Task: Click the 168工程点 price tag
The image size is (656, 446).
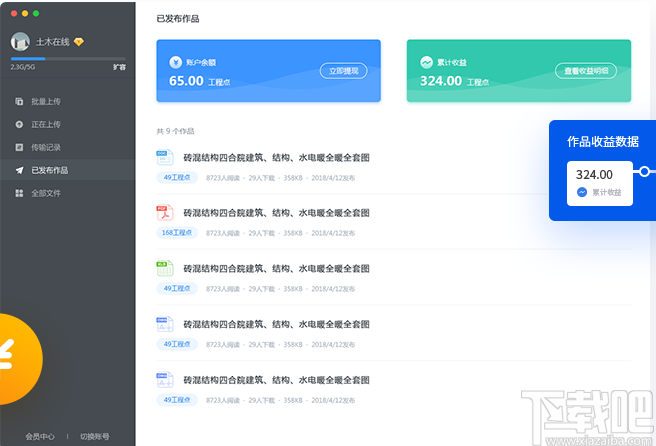Action: click(x=177, y=233)
